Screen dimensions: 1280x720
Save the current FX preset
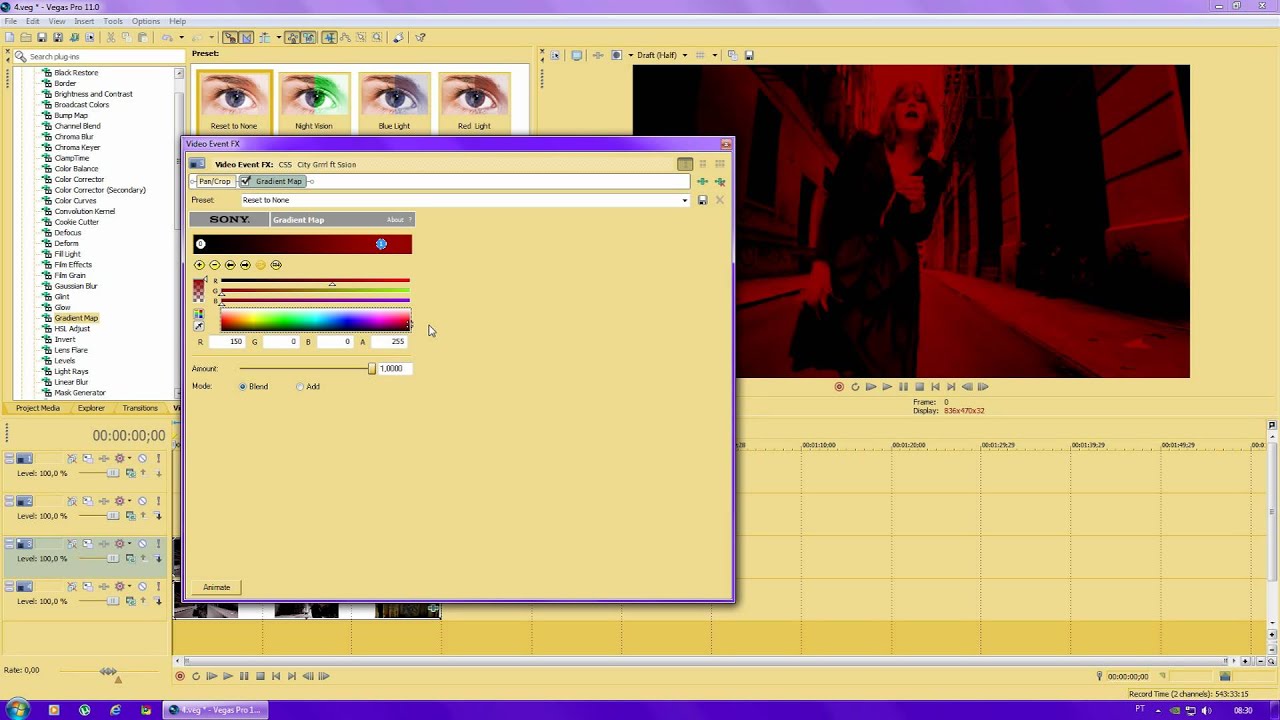pos(702,200)
